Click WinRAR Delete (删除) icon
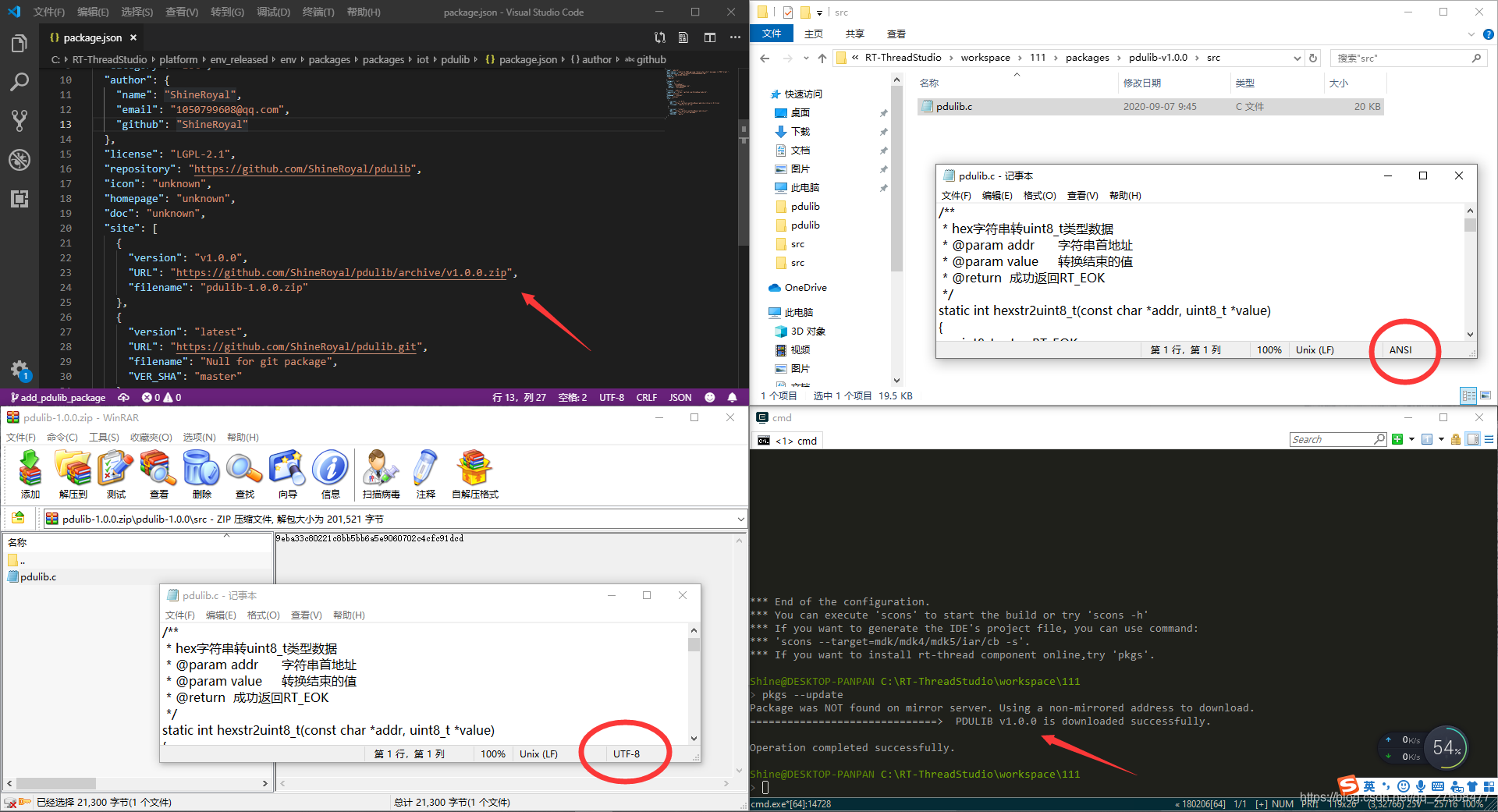The width and height of the screenshot is (1498, 812). point(202,474)
